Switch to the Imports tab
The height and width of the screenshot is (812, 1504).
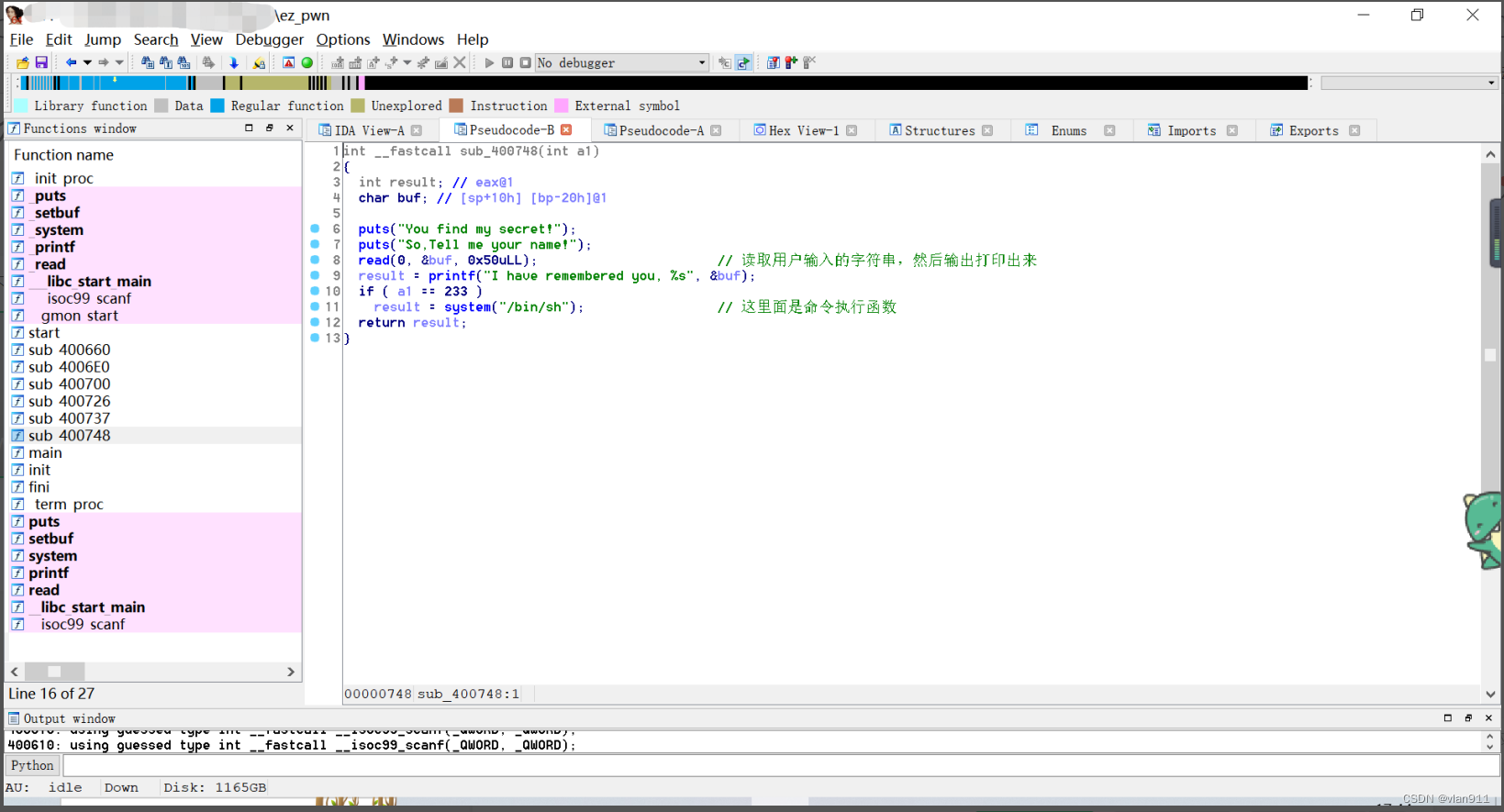click(x=1191, y=130)
